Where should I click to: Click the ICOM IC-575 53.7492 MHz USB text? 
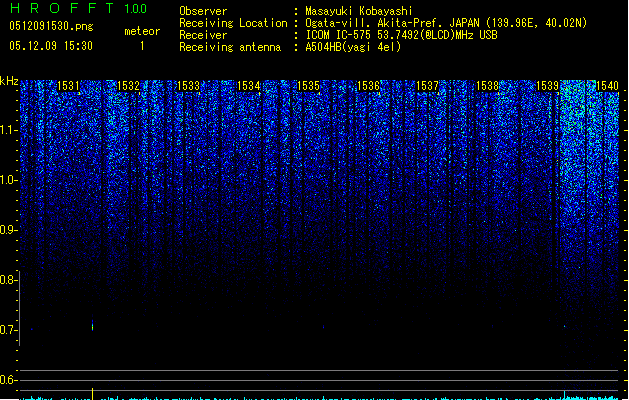(401, 35)
